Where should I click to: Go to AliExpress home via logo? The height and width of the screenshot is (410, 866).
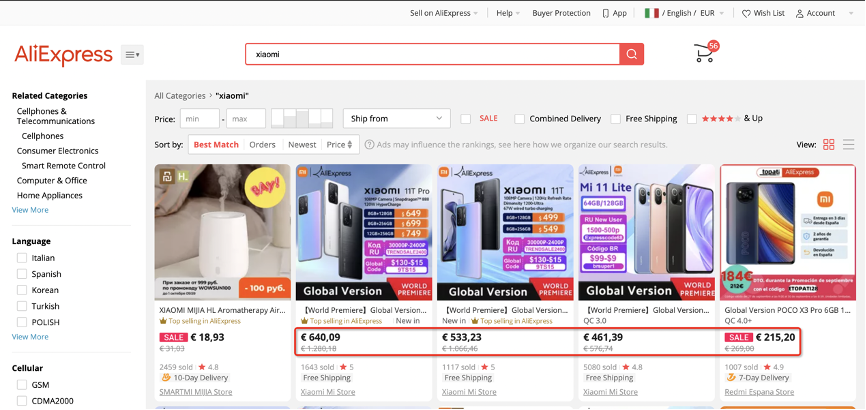pyautogui.click(x=64, y=55)
